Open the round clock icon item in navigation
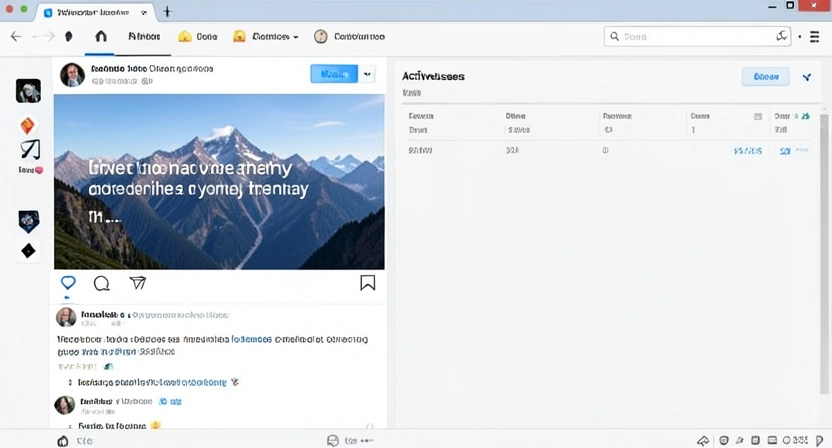 (320, 36)
